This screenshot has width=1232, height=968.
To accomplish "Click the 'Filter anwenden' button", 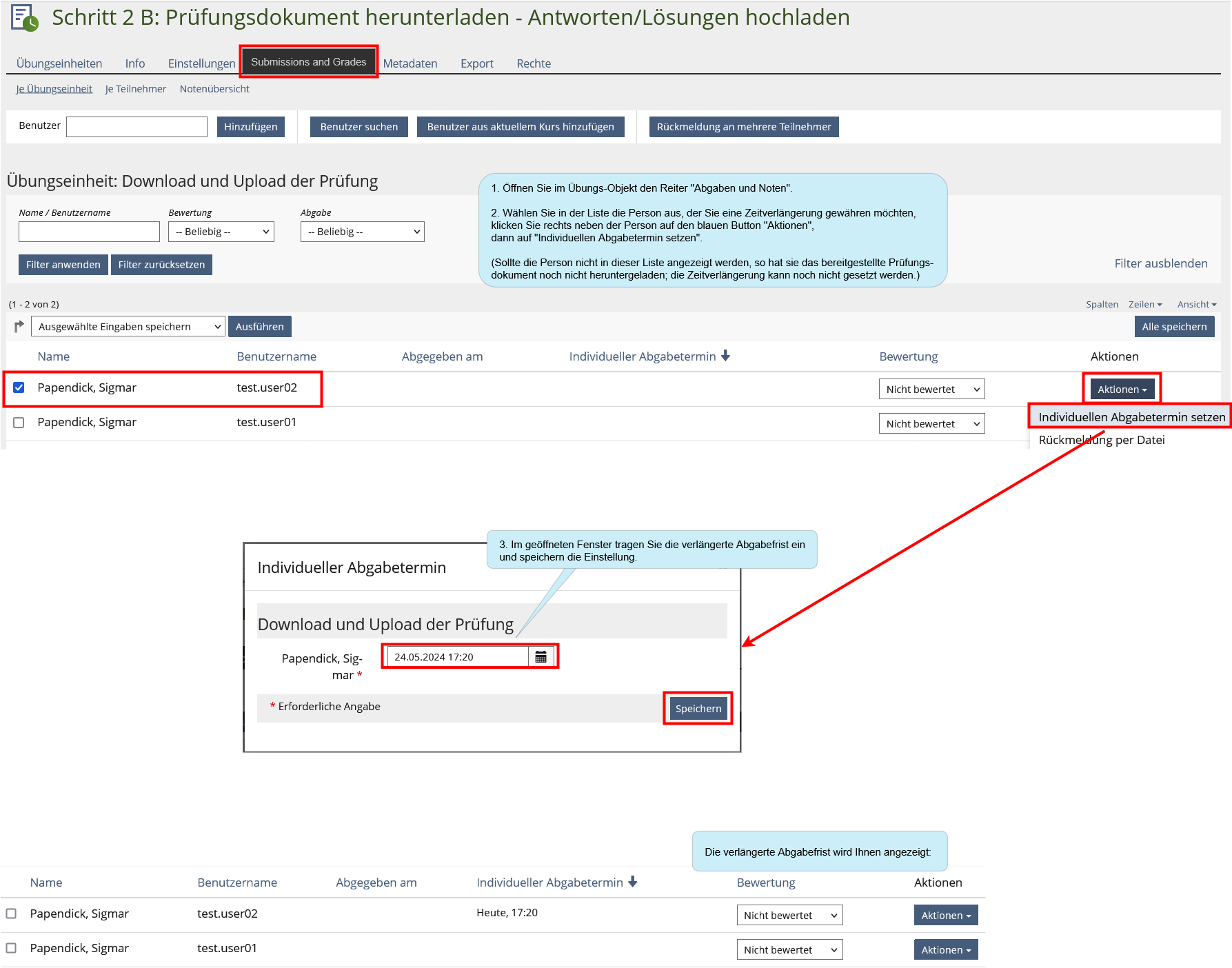I will click(x=63, y=265).
